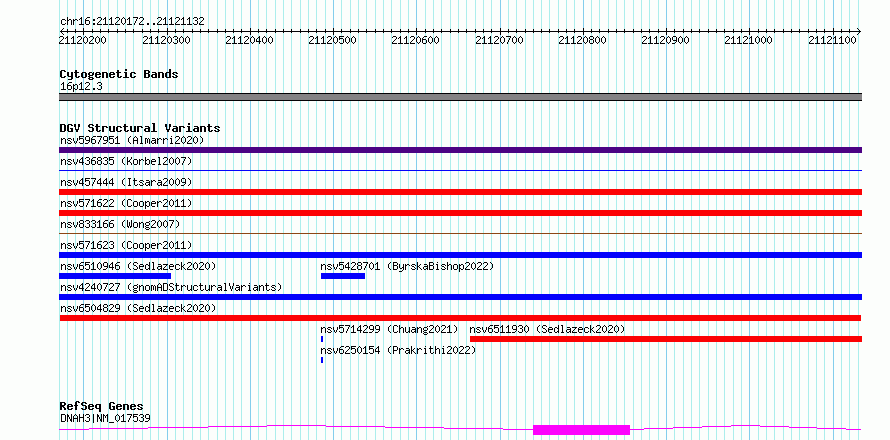Open the nsv6511930 (Sedlazeck2020) label
The width and height of the screenshot is (890, 440).
[547, 329]
